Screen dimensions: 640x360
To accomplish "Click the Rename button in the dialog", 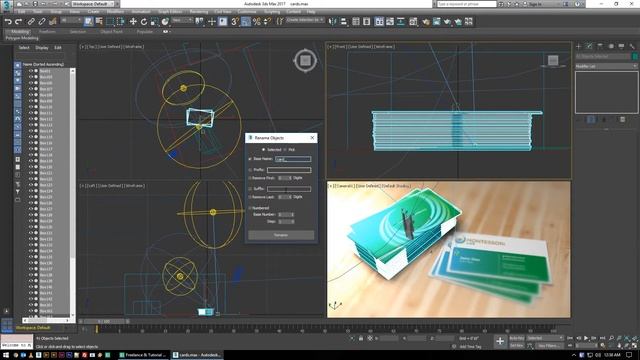I will (x=281, y=235).
